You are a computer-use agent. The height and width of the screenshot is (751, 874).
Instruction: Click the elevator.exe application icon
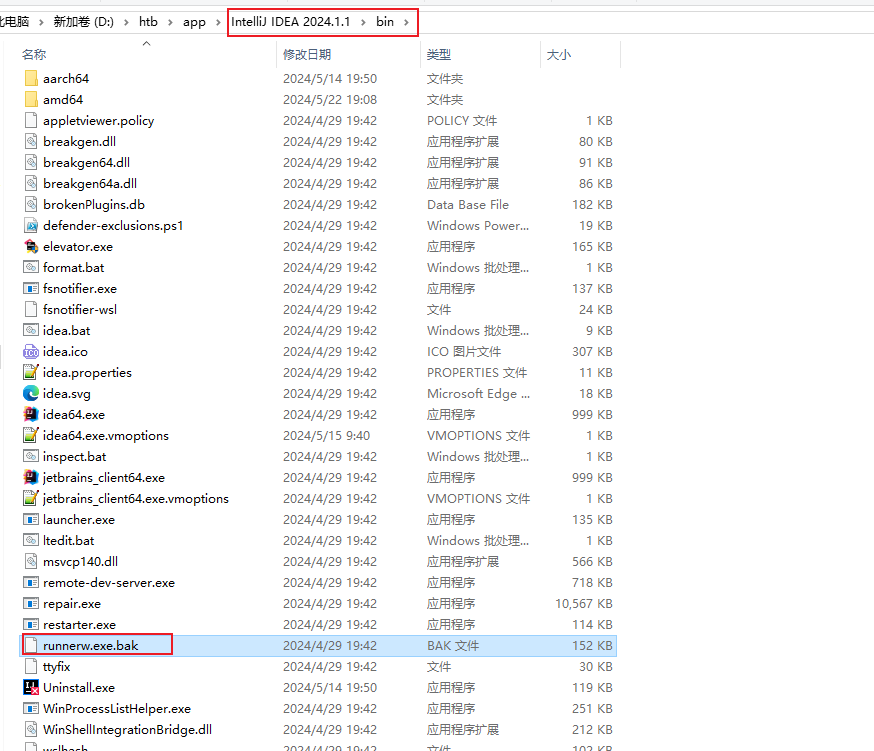pyautogui.click(x=31, y=246)
